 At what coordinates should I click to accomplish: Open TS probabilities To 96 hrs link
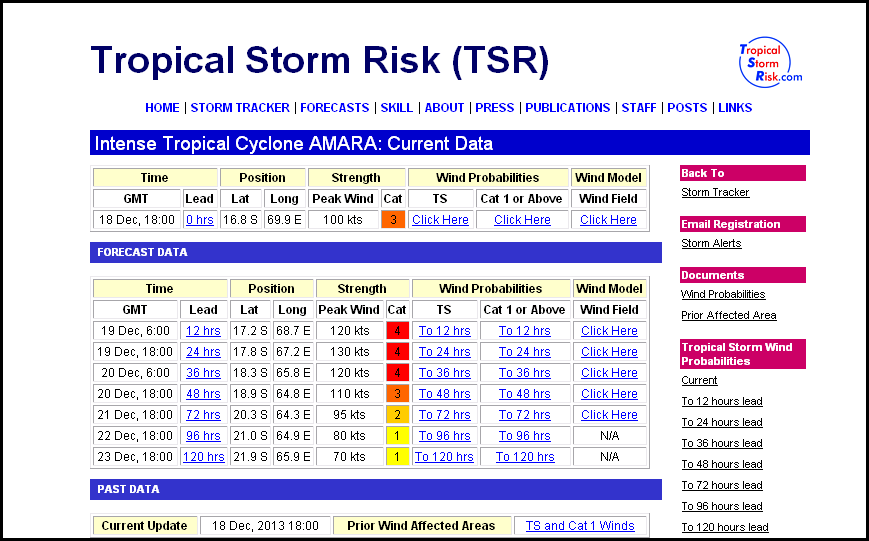coord(444,436)
